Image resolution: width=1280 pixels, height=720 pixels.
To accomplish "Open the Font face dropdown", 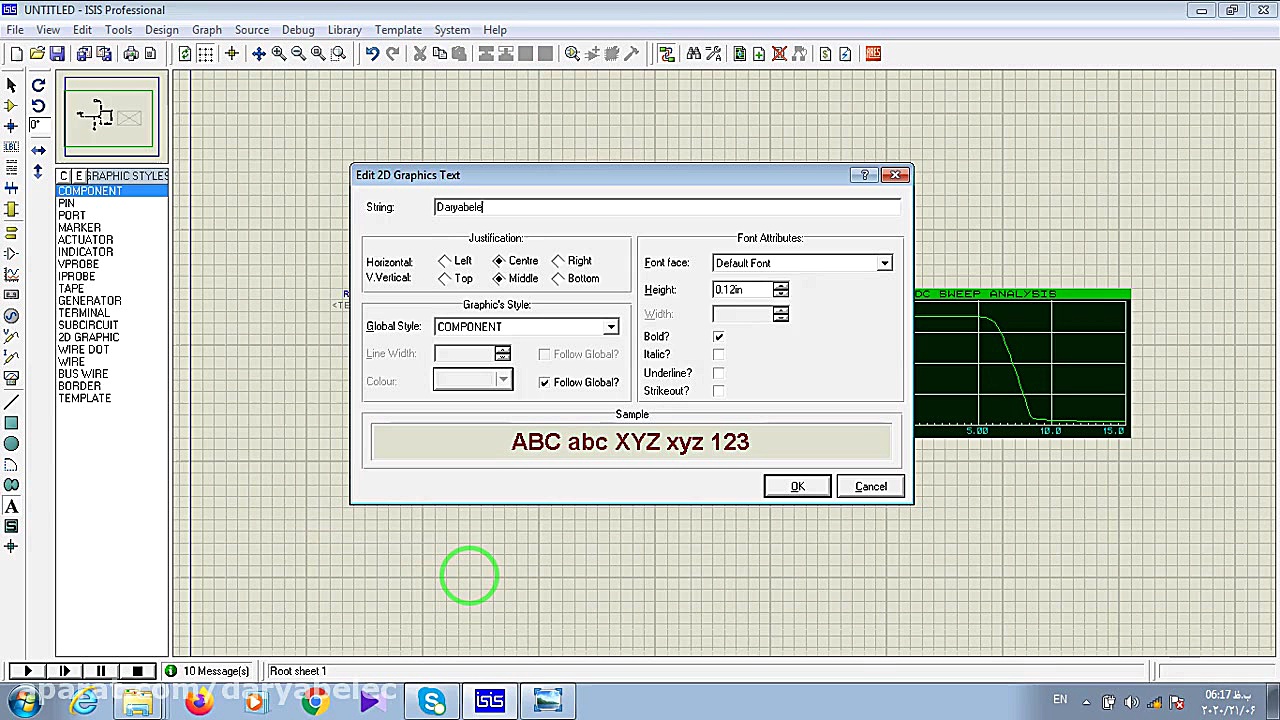I will click(x=884, y=263).
